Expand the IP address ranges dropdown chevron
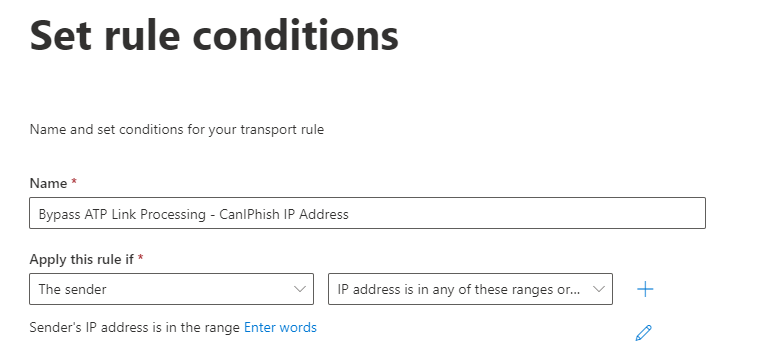This screenshot has width=777, height=360. [599, 289]
